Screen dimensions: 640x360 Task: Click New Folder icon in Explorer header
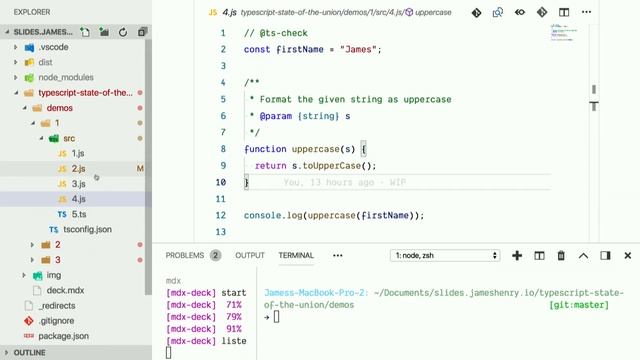click(x=104, y=32)
